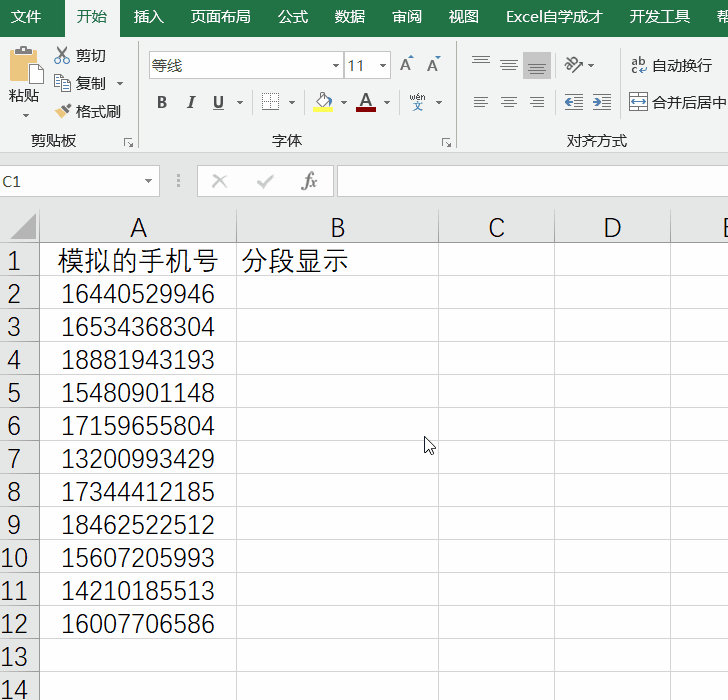The width and height of the screenshot is (728, 700).
Task: Cut the selection with the scissors icon
Action: coord(61,55)
